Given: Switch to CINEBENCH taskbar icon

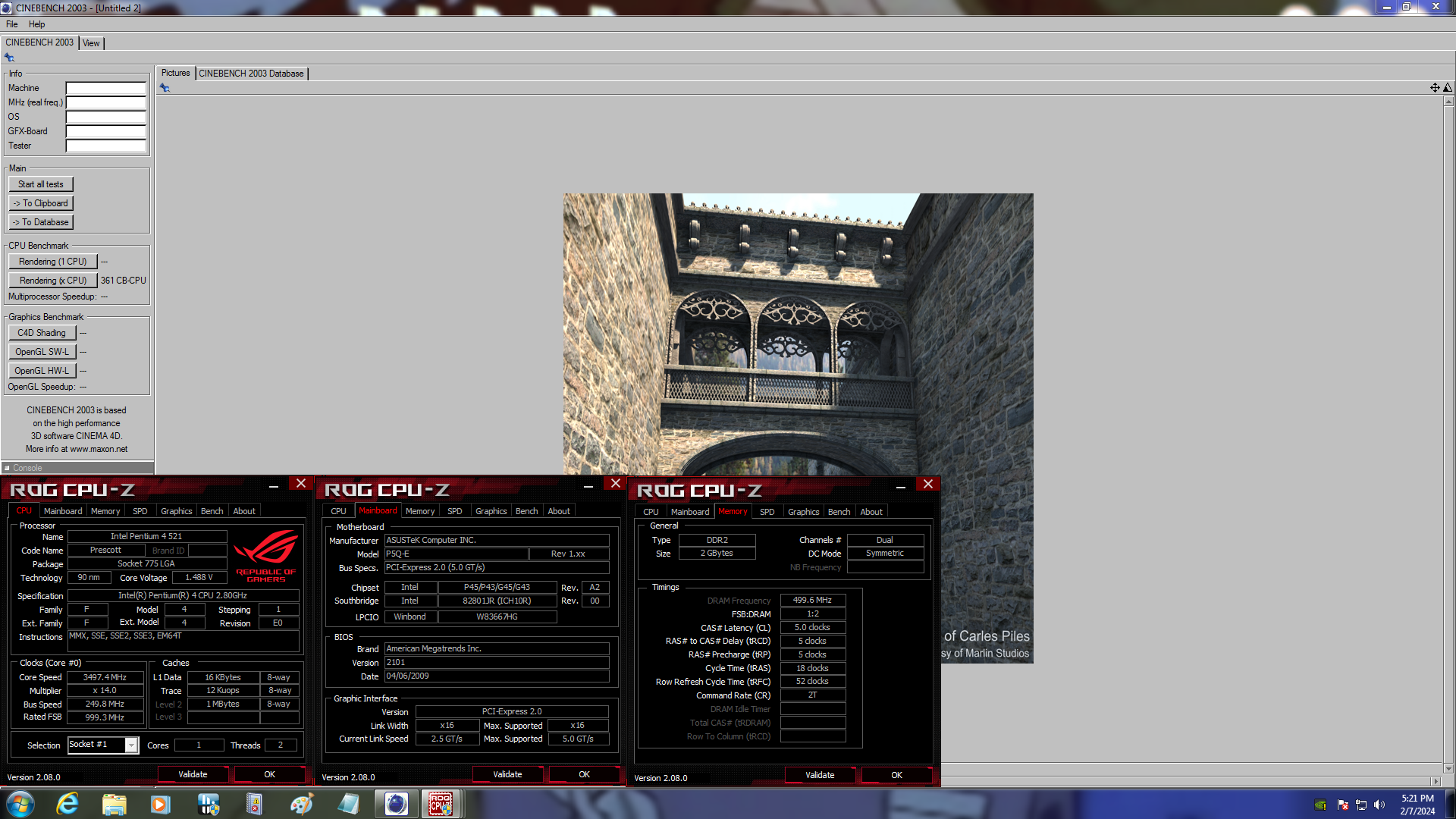Looking at the screenshot, I should tap(396, 804).
